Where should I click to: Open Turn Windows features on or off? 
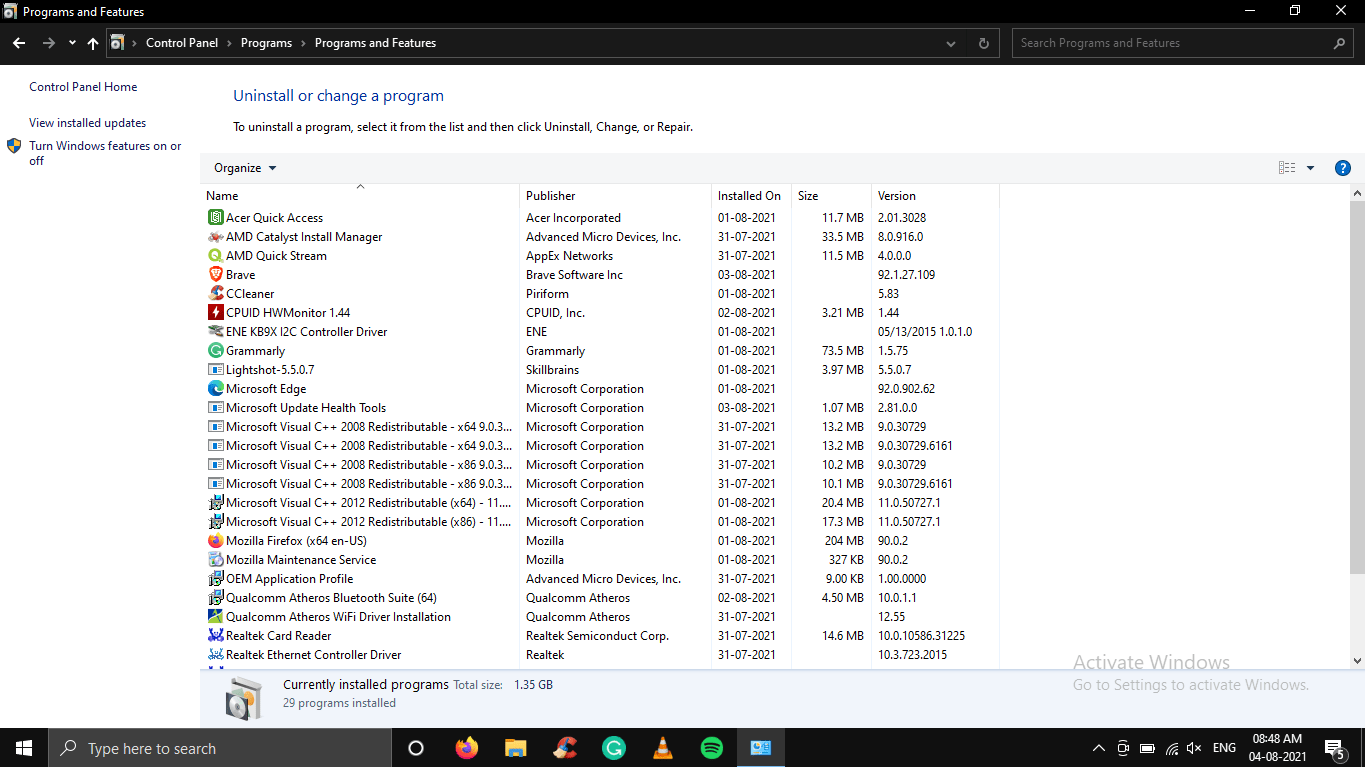pos(105,153)
